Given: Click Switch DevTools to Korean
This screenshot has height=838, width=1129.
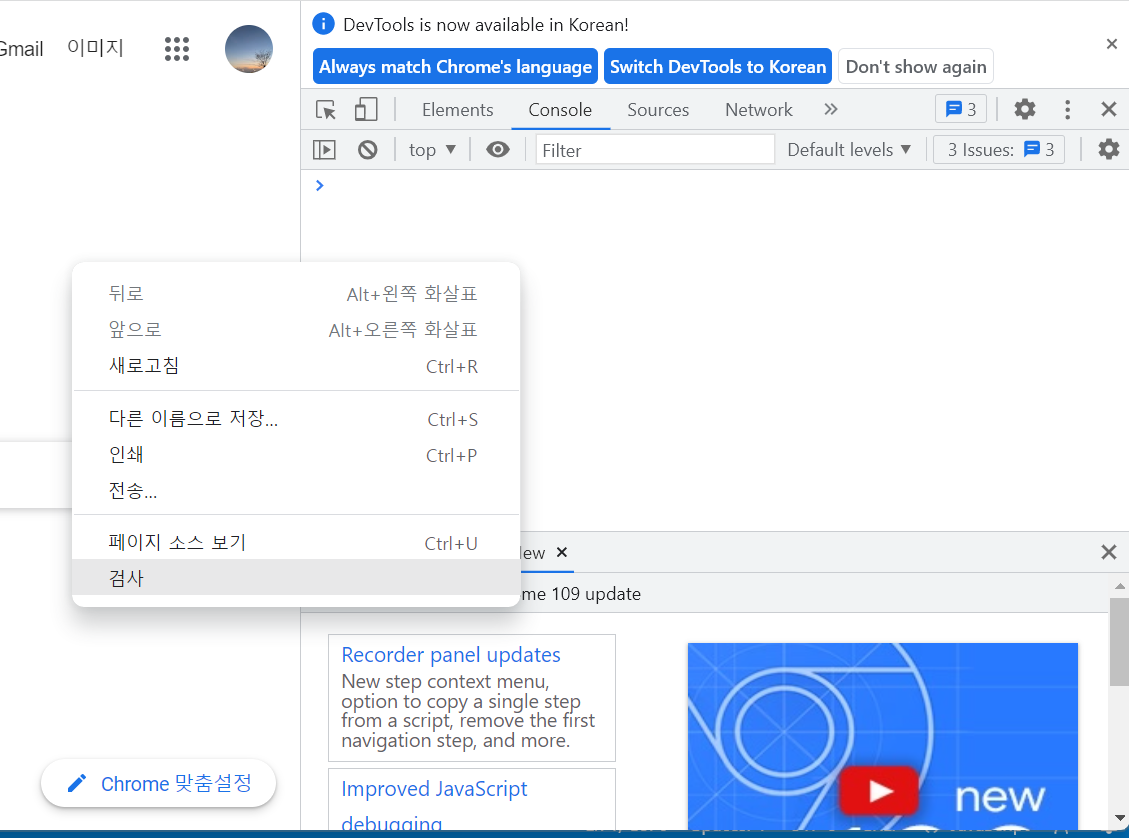Looking at the screenshot, I should click(x=718, y=66).
